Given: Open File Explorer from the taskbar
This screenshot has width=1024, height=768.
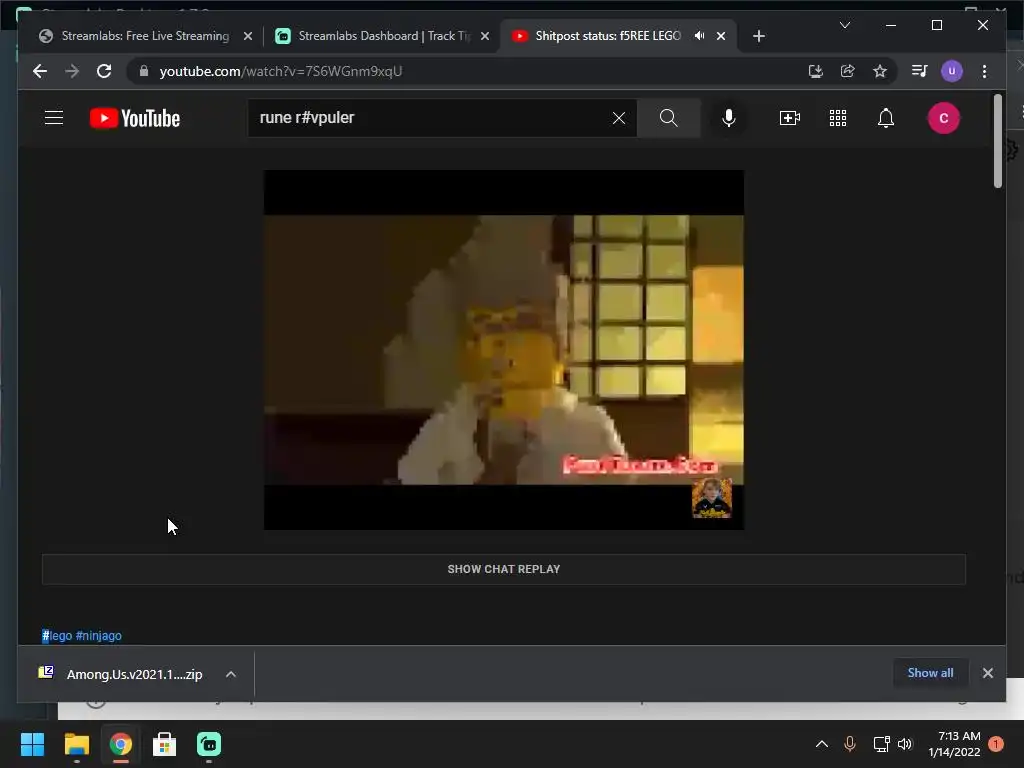Looking at the screenshot, I should click(76, 744).
